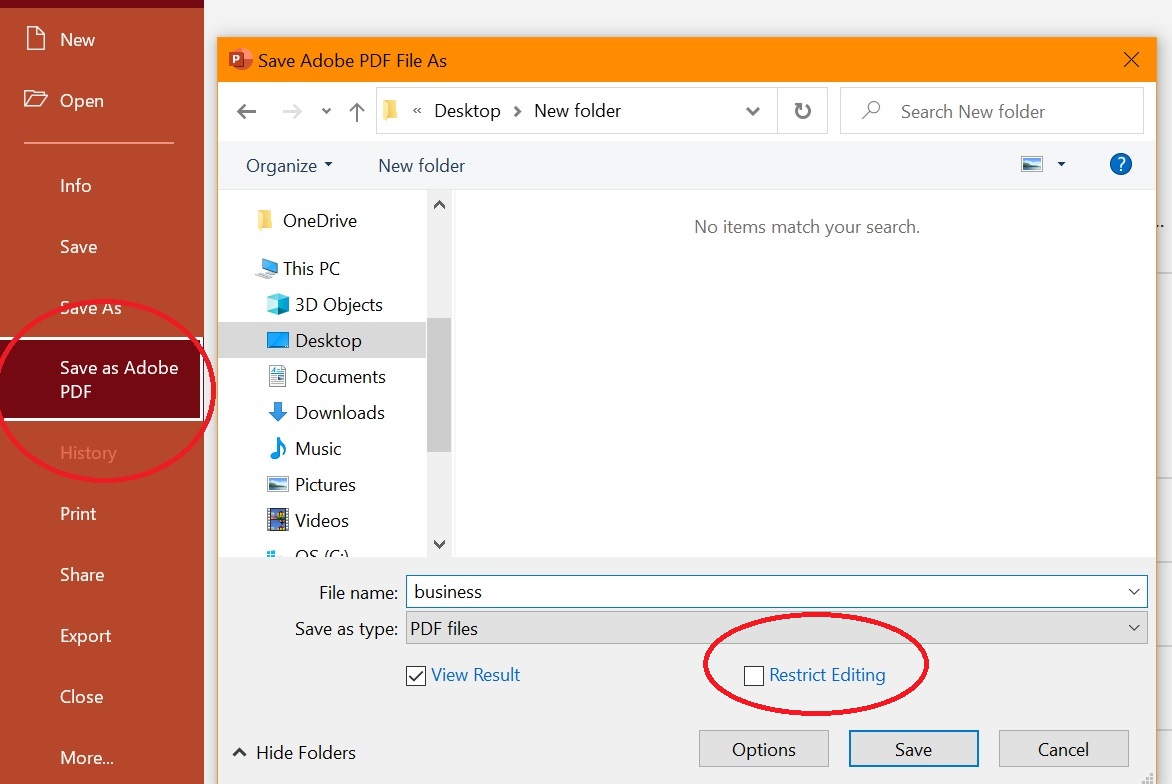Open the Print backstage page

pyautogui.click(x=78, y=513)
